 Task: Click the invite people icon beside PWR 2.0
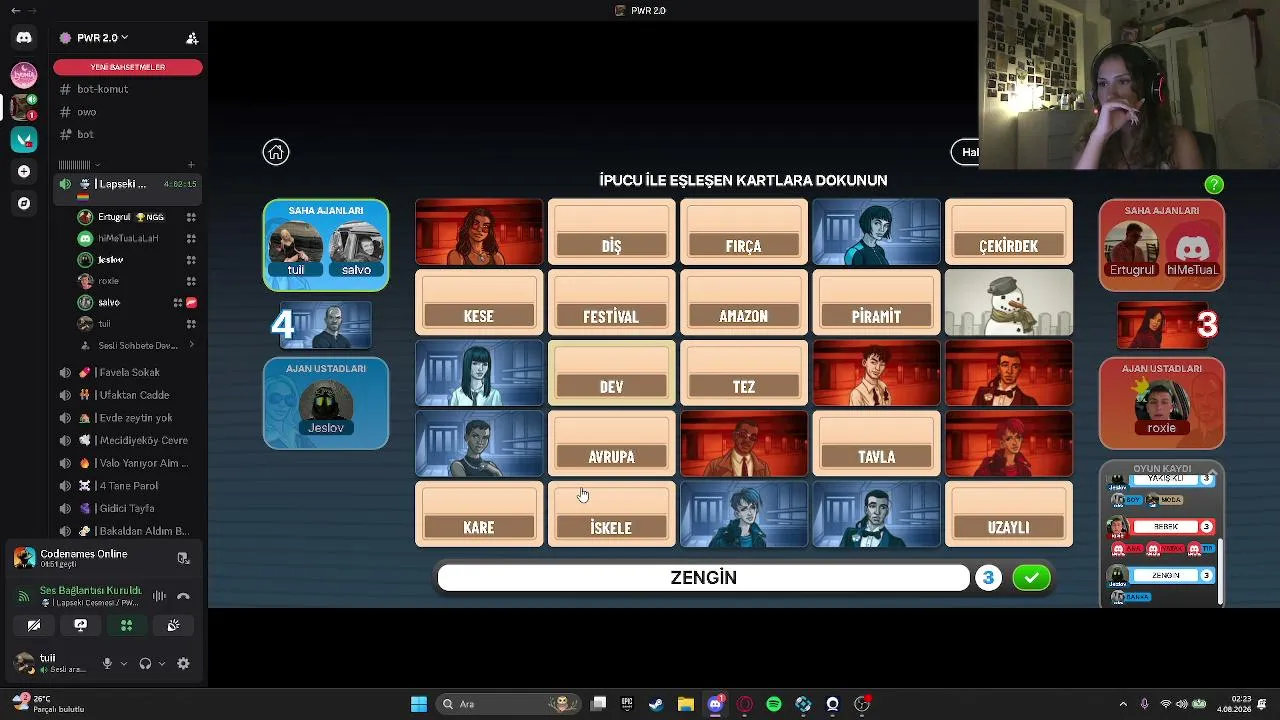click(x=192, y=38)
